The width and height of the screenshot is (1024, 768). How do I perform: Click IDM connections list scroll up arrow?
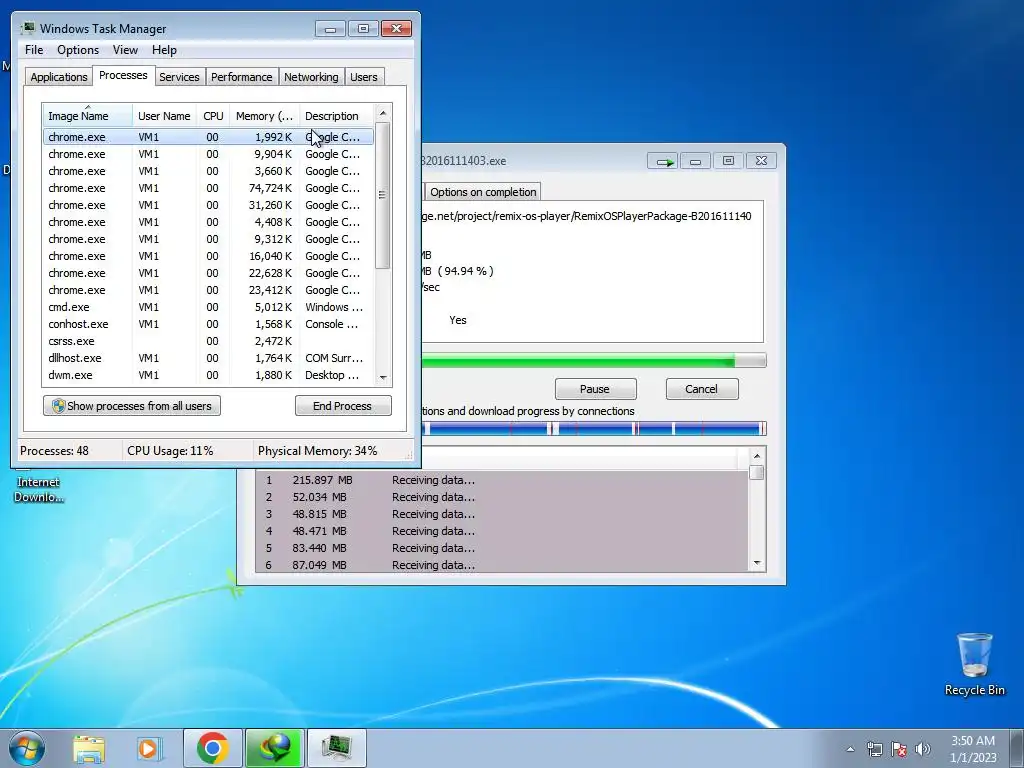tap(757, 456)
